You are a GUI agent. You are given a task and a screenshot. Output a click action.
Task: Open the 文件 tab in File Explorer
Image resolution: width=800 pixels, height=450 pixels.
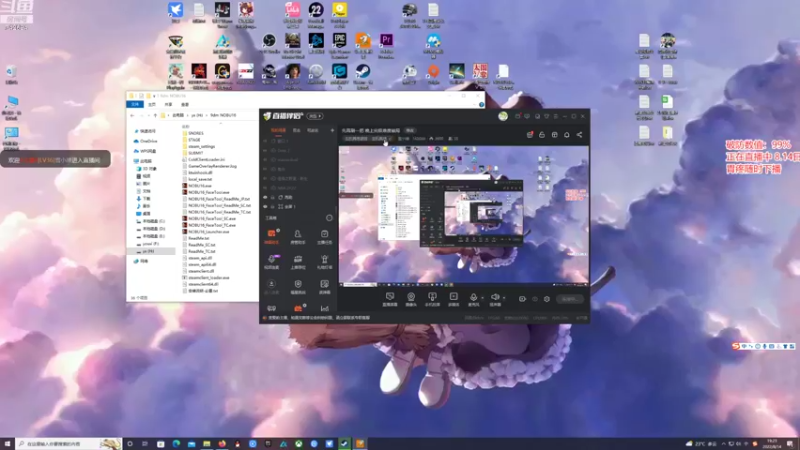(x=135, y=104)
